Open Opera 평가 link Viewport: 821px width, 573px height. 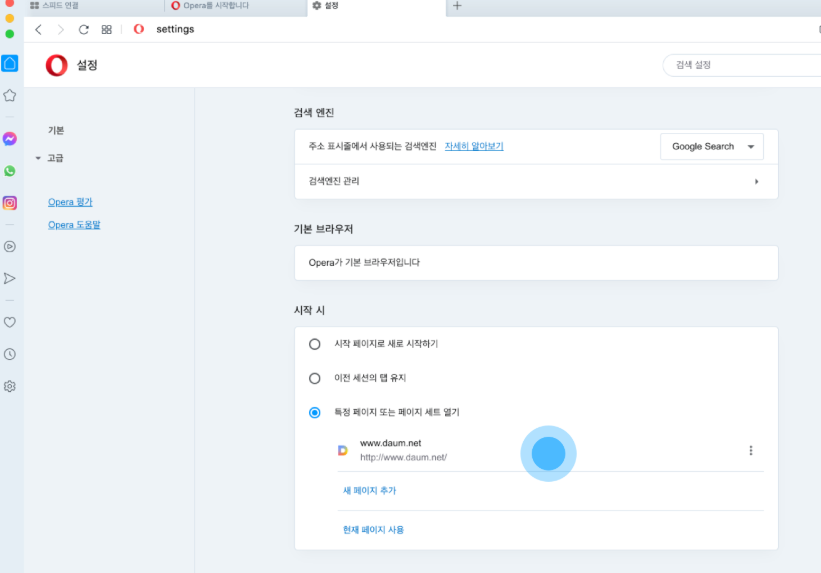click(70, 202)
